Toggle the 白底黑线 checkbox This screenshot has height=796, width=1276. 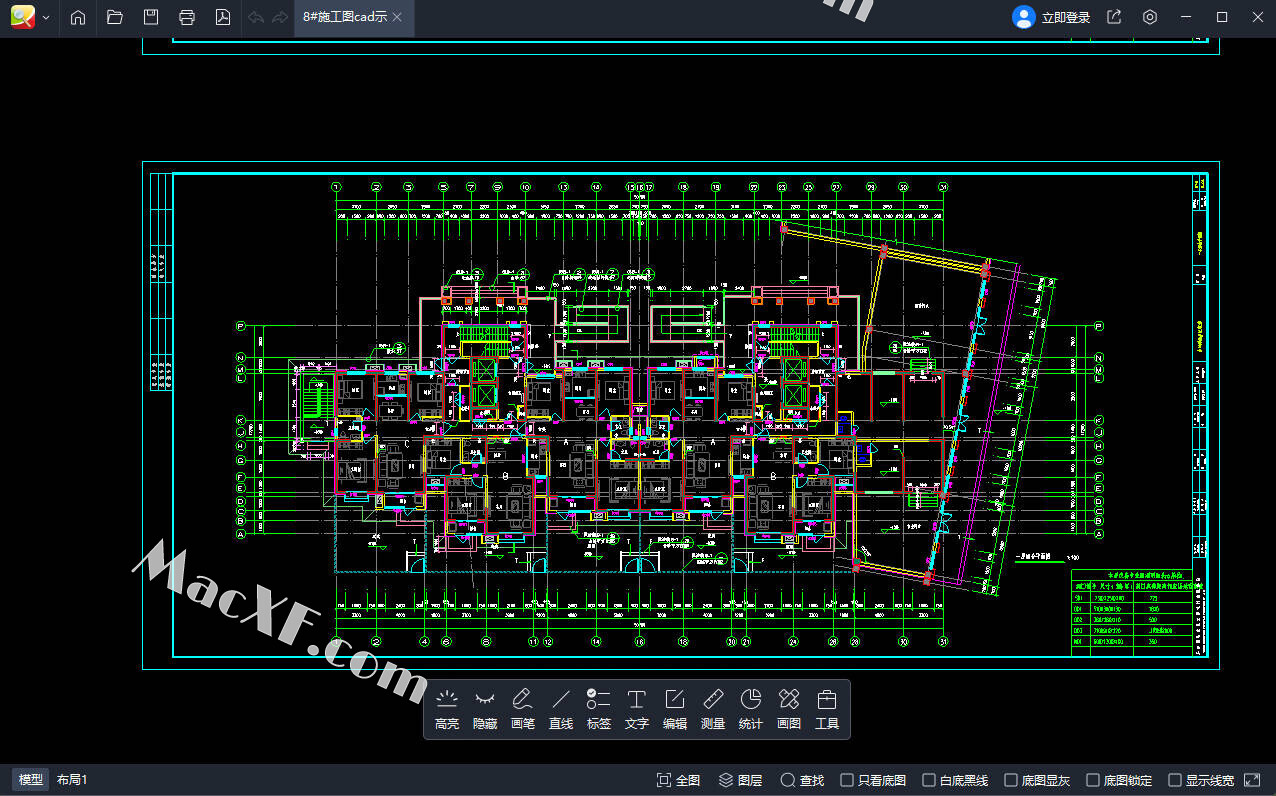point(929,780)
